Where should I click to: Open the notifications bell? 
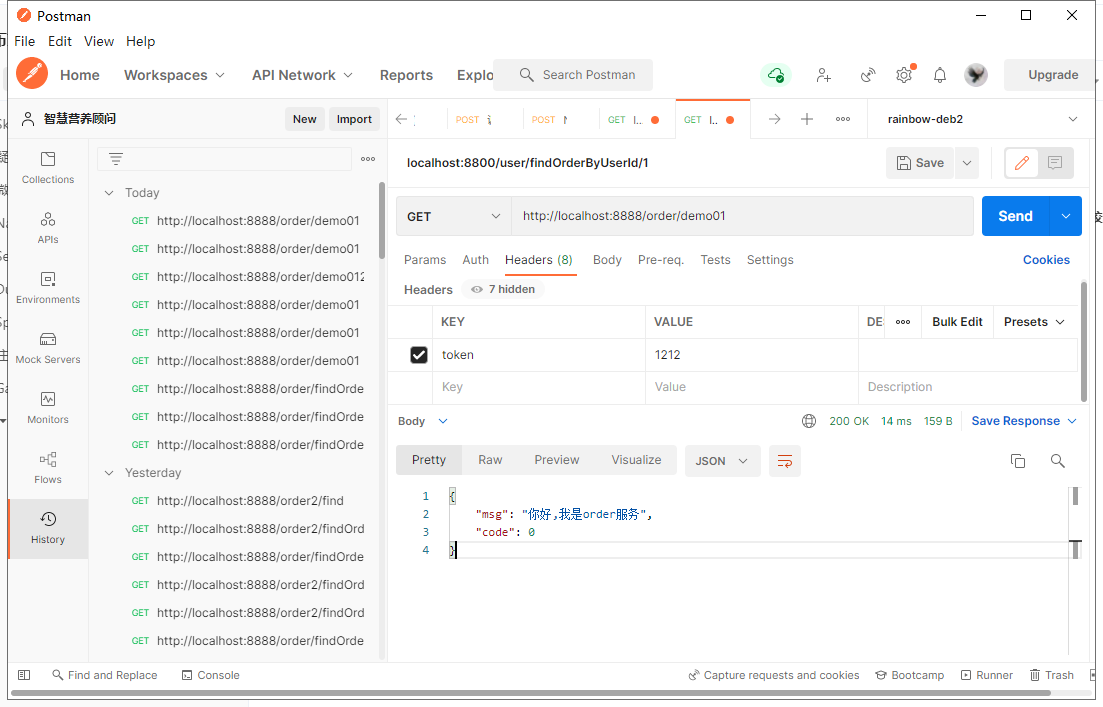(x=940, y=75)
